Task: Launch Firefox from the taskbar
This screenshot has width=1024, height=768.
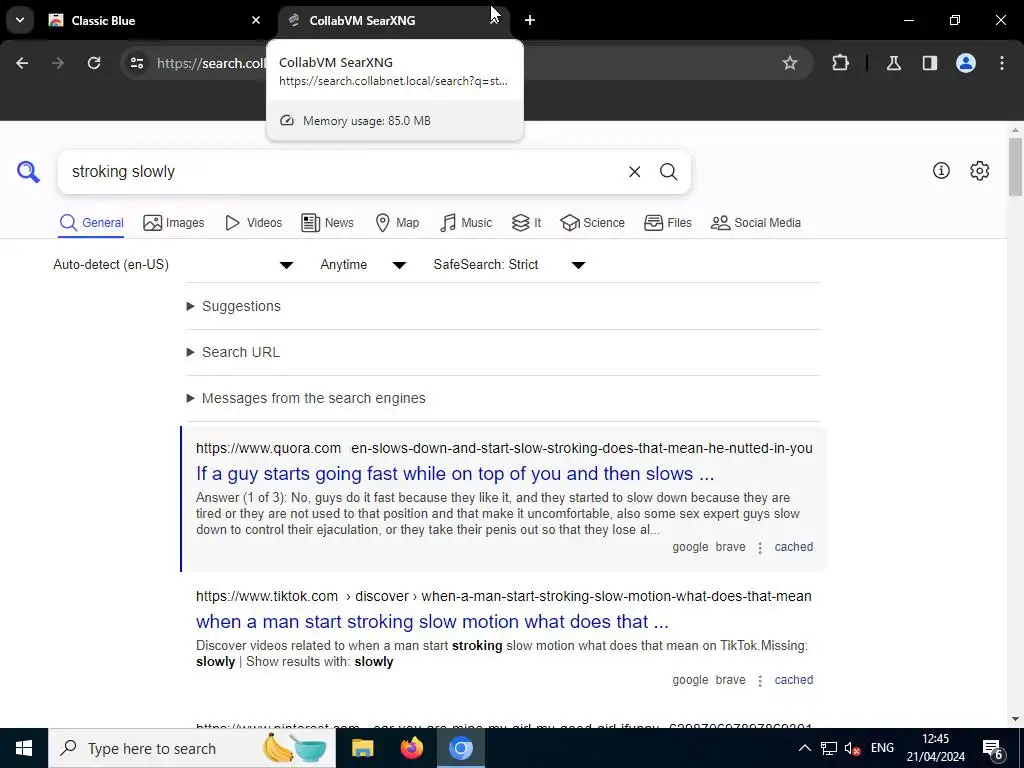Action: [x=411, y=748]
